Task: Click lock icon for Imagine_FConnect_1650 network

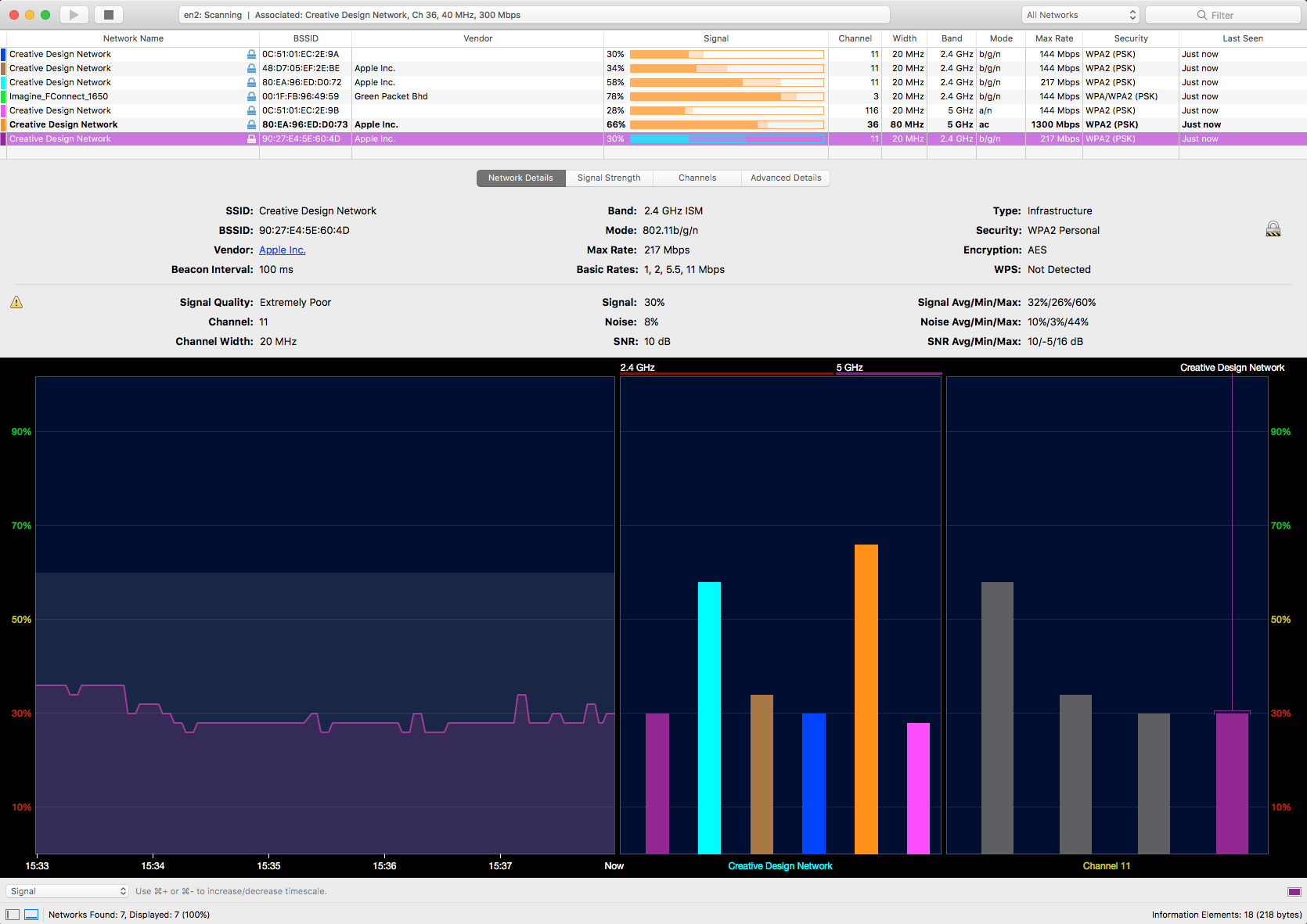Action: click(251, 97)
